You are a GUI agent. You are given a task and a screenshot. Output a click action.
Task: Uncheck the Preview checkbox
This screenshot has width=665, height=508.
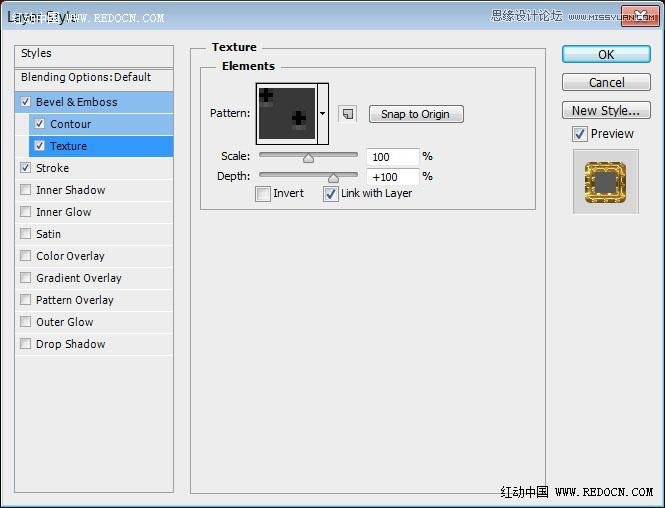pos(580,134)
